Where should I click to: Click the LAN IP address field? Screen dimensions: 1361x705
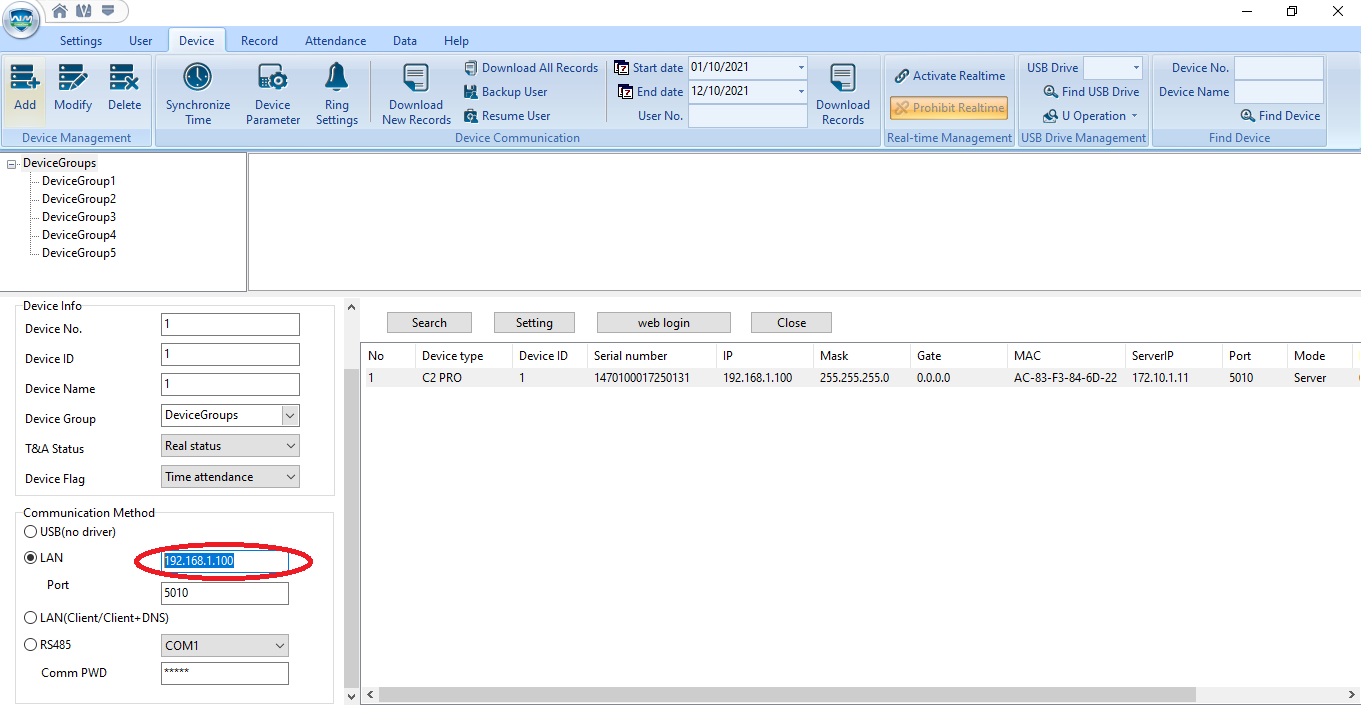[225, 561]
